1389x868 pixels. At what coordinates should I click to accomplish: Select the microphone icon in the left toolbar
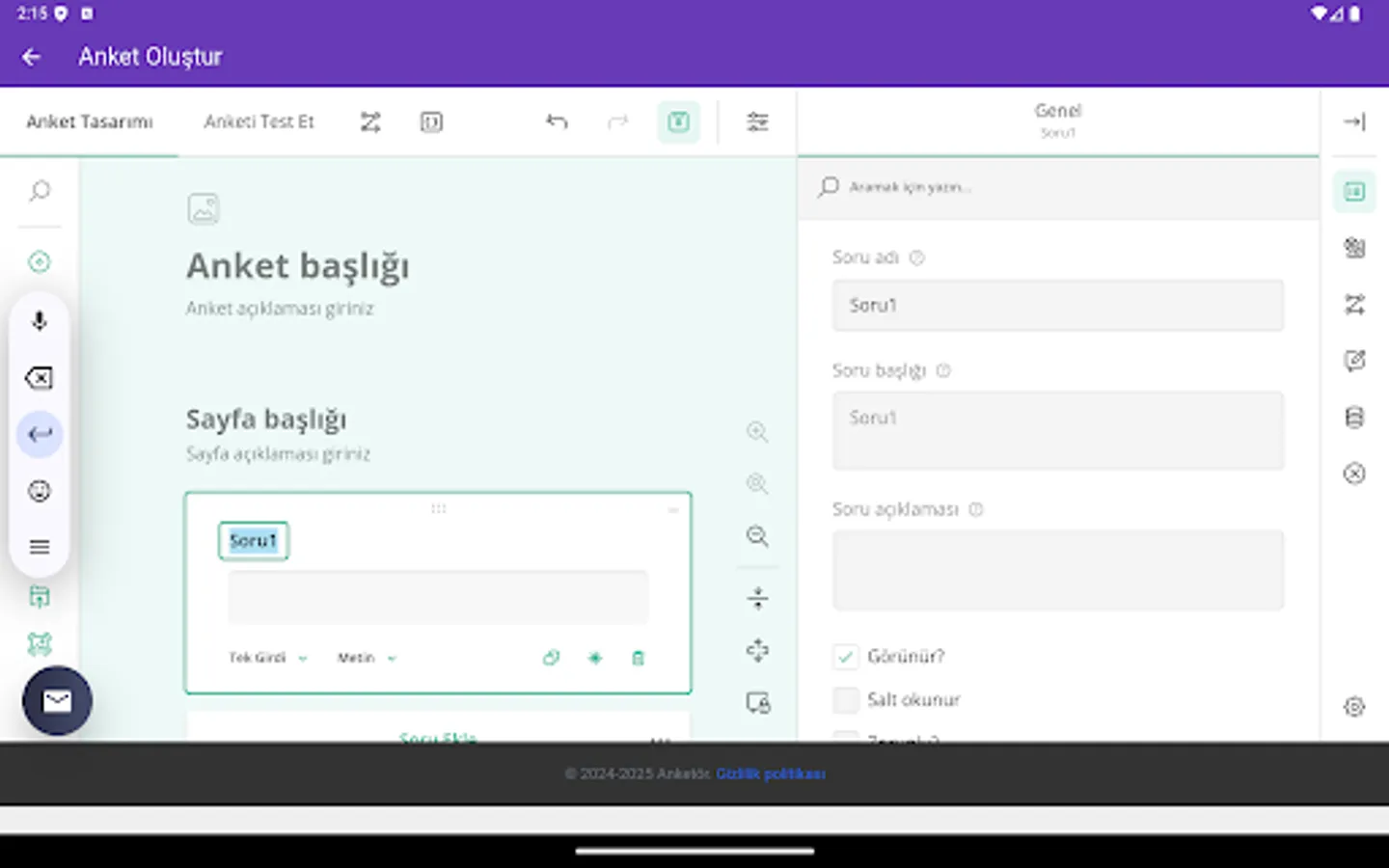(x=39, y=320)
